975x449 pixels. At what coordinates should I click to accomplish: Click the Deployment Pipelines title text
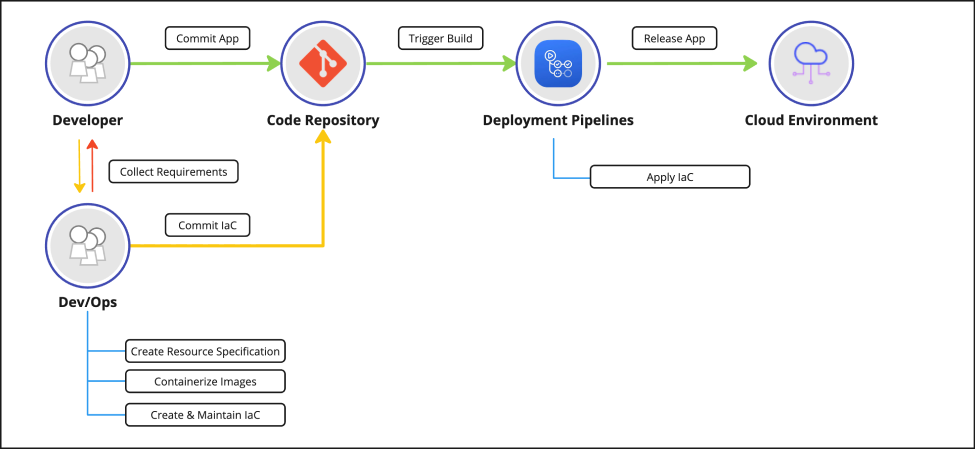coord(557,121)
